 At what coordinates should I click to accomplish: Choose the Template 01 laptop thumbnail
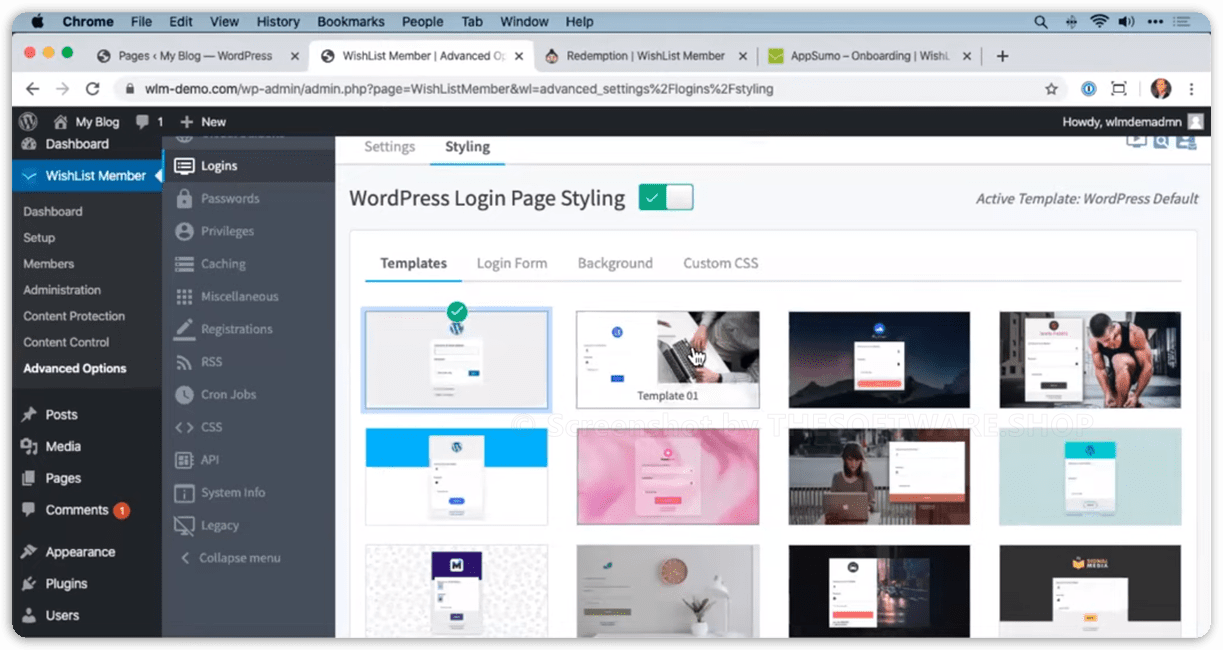click(x=668, y=358)
